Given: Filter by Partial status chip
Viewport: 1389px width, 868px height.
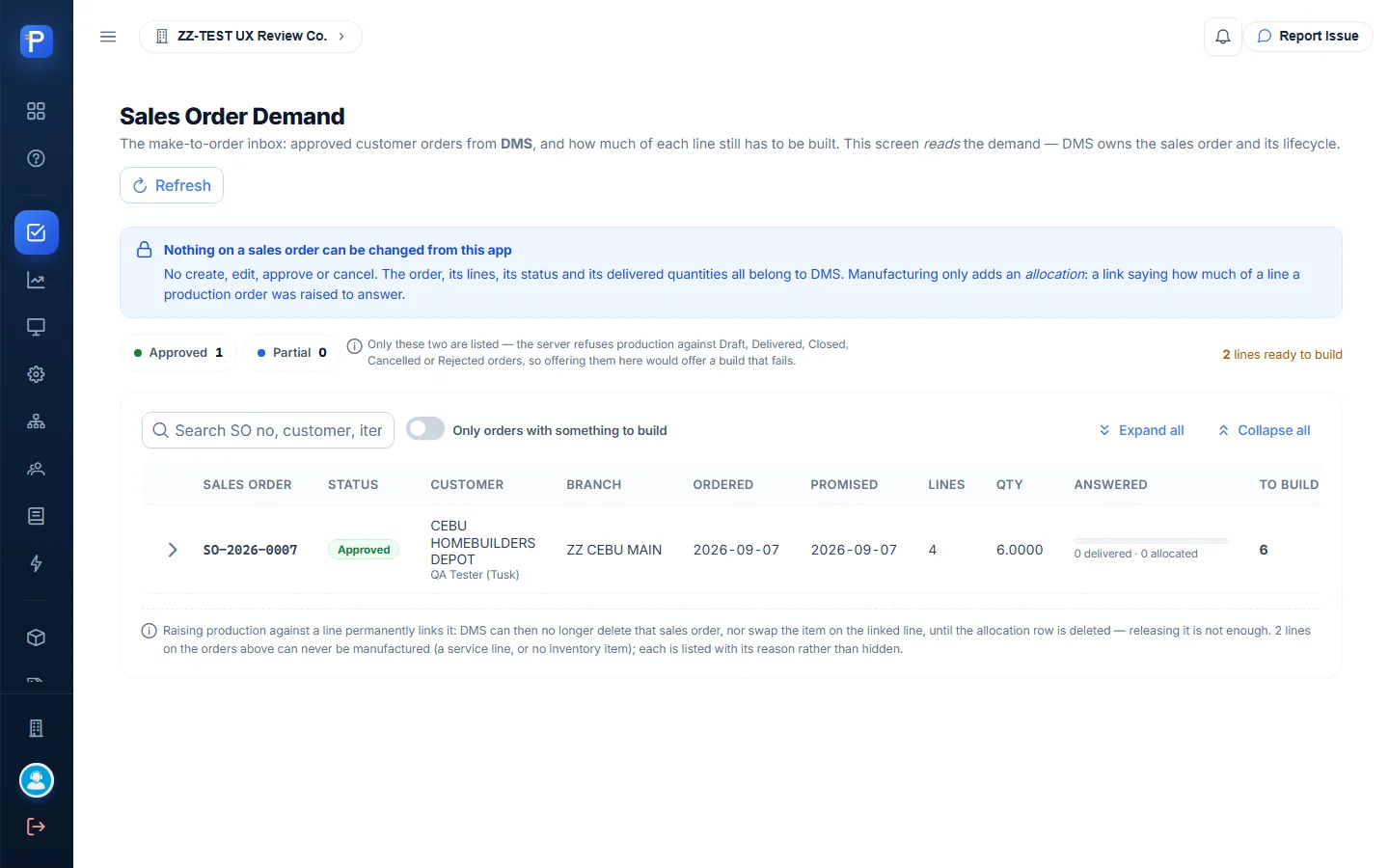Looking at the screenshot, I should pos(292,353).
